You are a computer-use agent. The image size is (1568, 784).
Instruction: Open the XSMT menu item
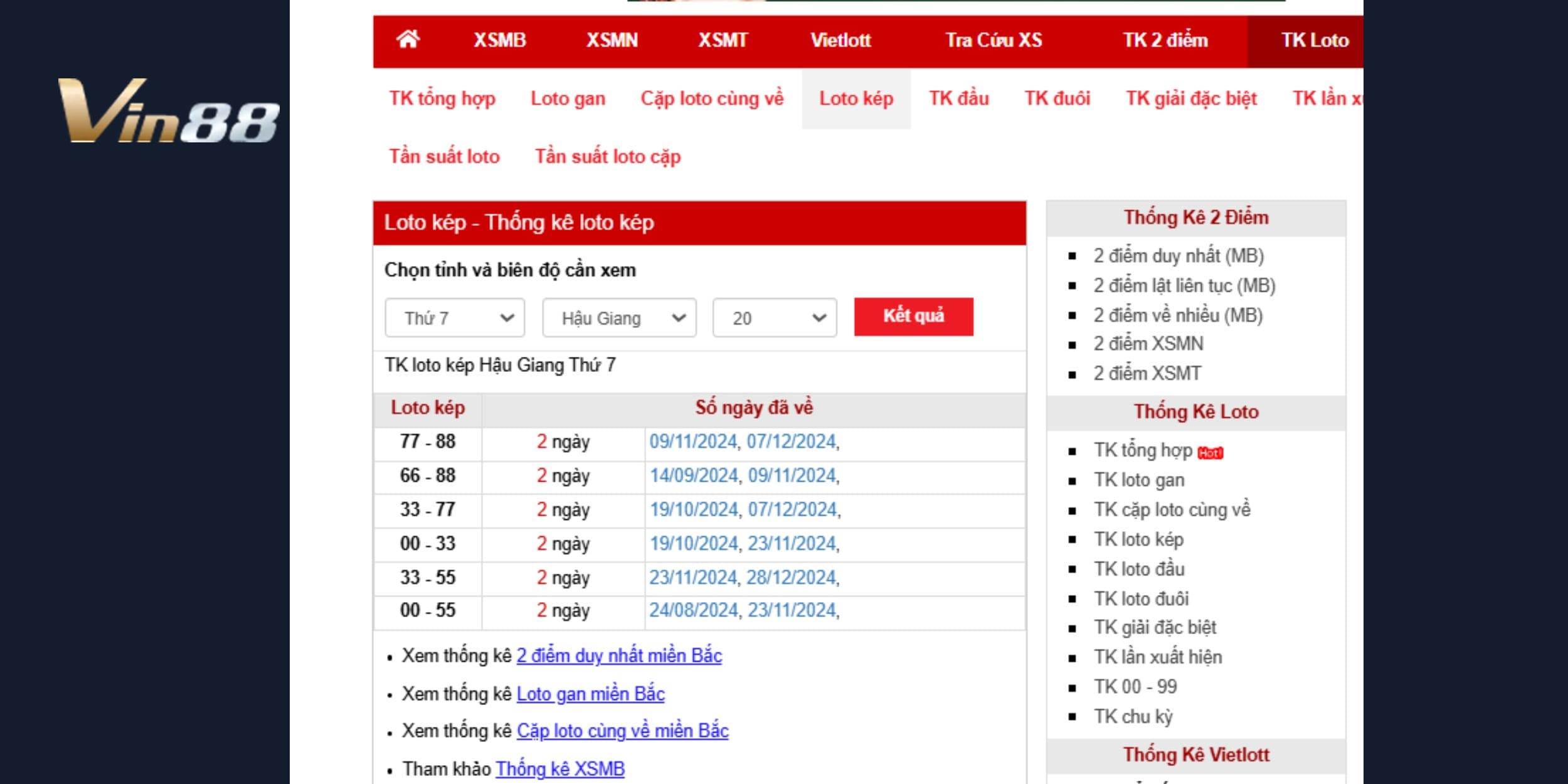click(x=723, y=41)
